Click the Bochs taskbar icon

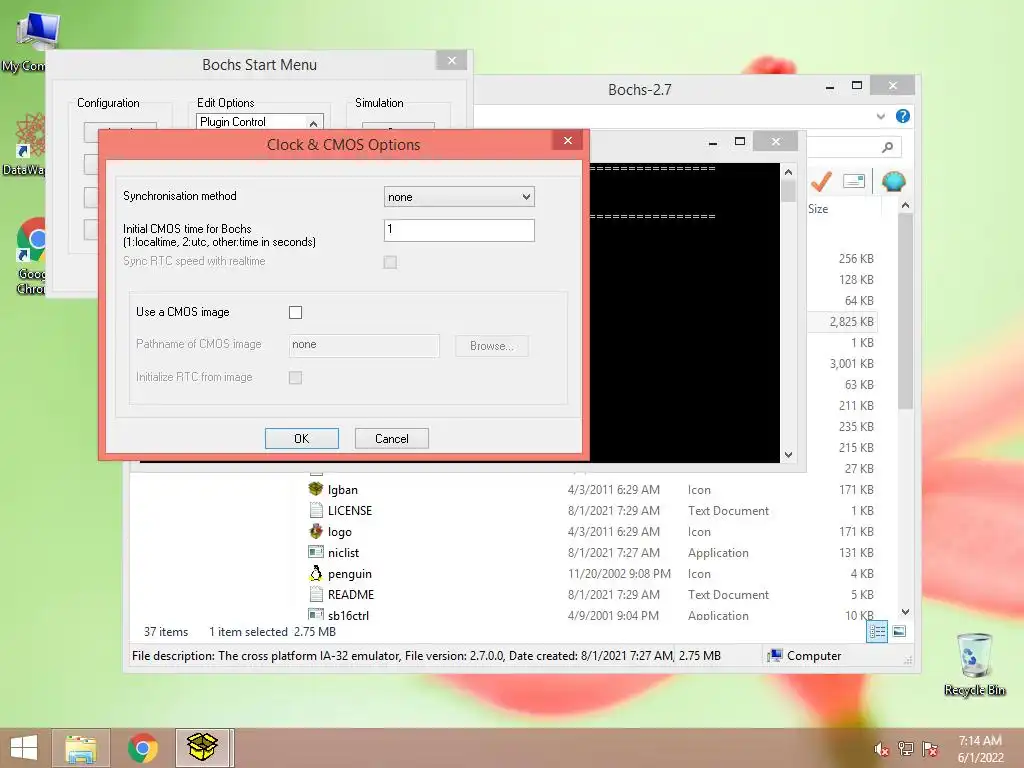pos(202,748)
